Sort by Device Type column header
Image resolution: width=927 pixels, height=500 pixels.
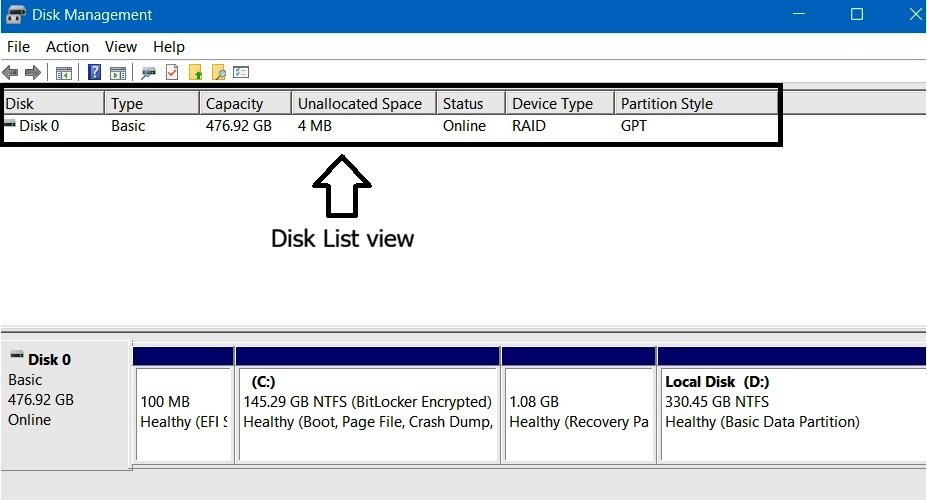click(x=560, y=103)
